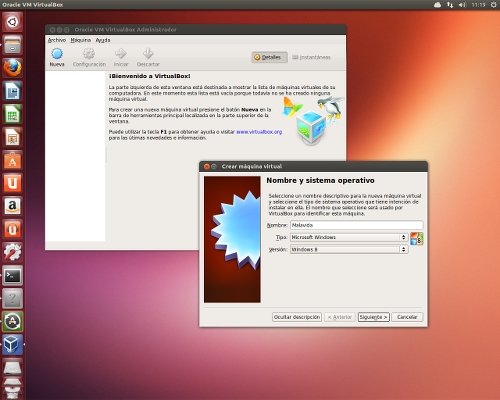Click the Cancelar button
Screen dimensions: 500x400
pyautogui.click(x=407, y=317)
